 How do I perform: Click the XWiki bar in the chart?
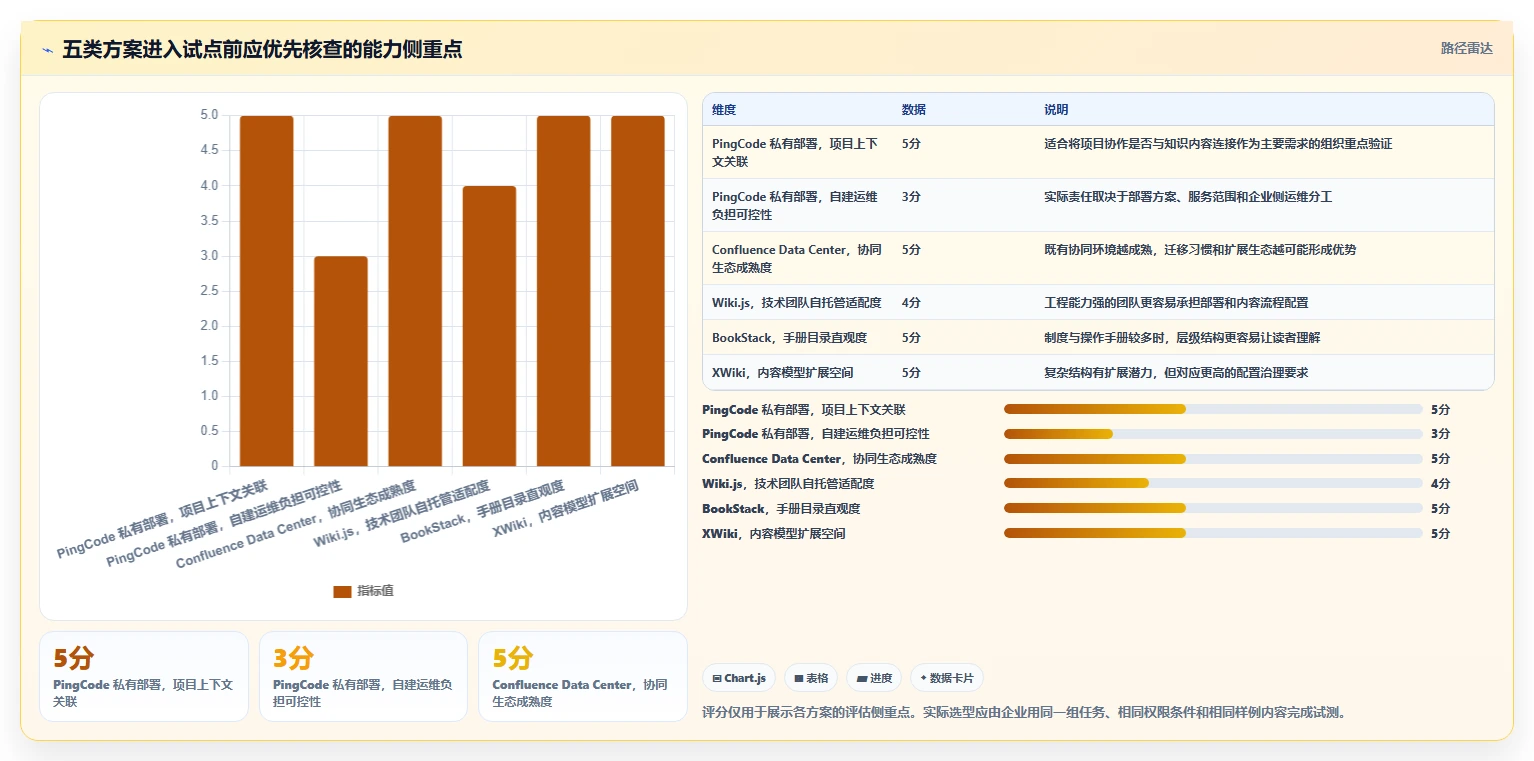point(638,291)
